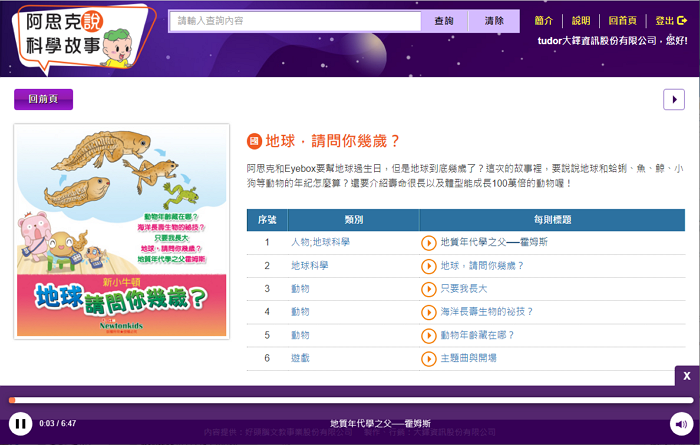The height and width of the screenshot is (445, 700).
Task: Close the audio player bar with X
Action: pyautogui.click(x=687, y=376)
